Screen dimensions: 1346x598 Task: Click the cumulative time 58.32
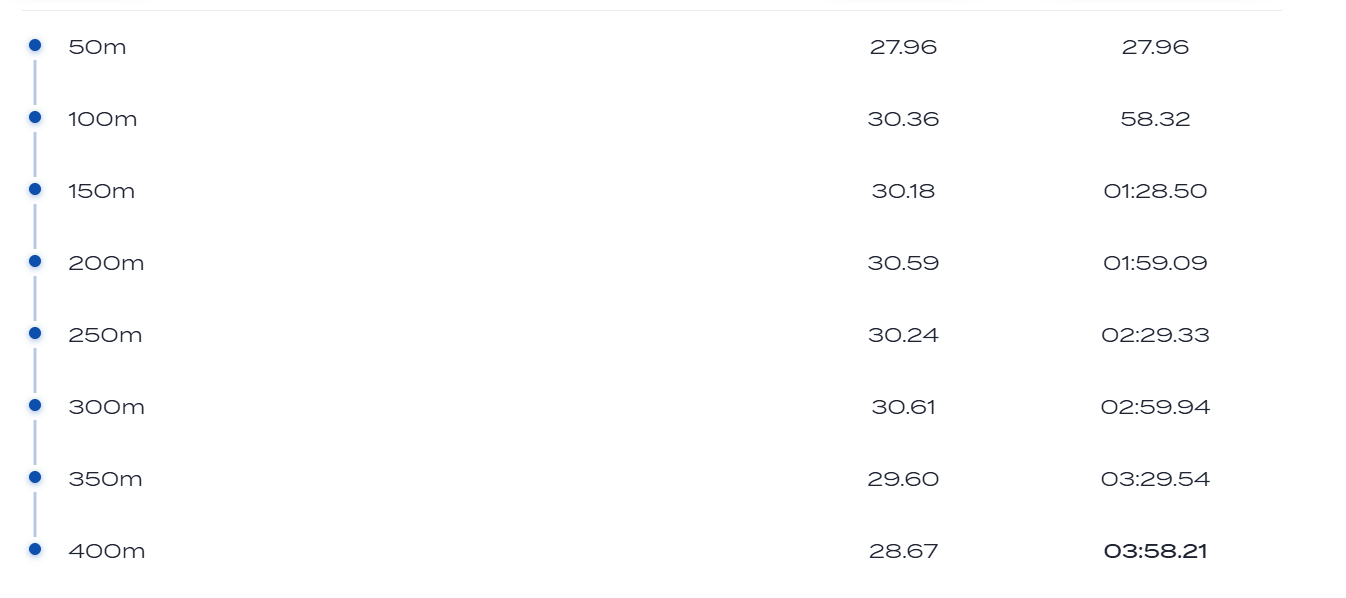[1155, 119]
